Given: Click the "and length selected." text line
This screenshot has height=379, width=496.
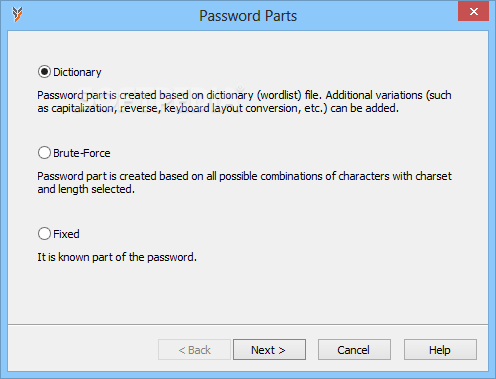Looking at the screenshot, I should (86, 189).
